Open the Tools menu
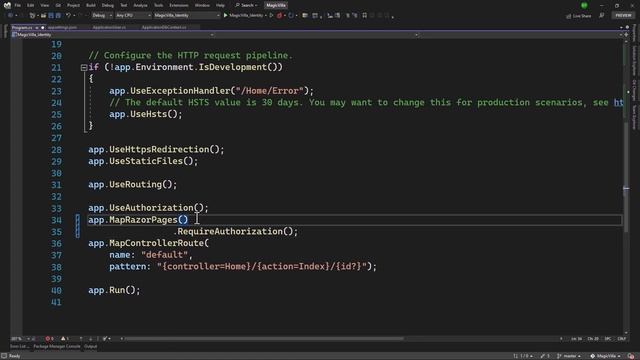This screenshot has height=360, width=640. (x=158, y=5)
